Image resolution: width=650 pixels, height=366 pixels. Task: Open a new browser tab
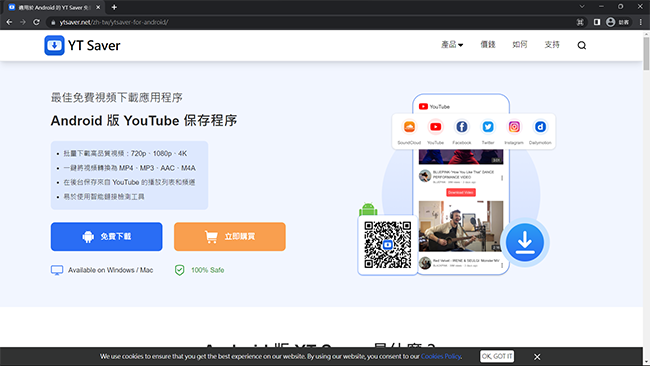[x=114, y=7]
